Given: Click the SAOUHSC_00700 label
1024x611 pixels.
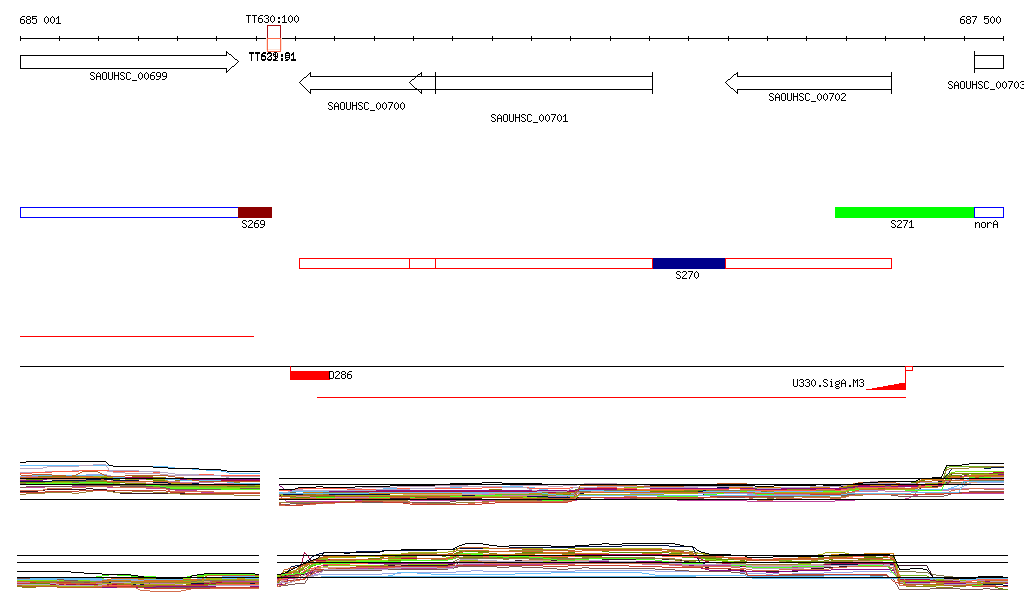Looking at the screenshot, I should [x=366, y=106].
